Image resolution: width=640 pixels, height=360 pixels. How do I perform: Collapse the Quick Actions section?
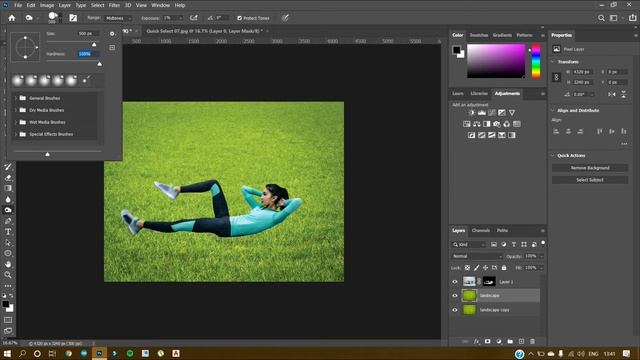[553, 156]
